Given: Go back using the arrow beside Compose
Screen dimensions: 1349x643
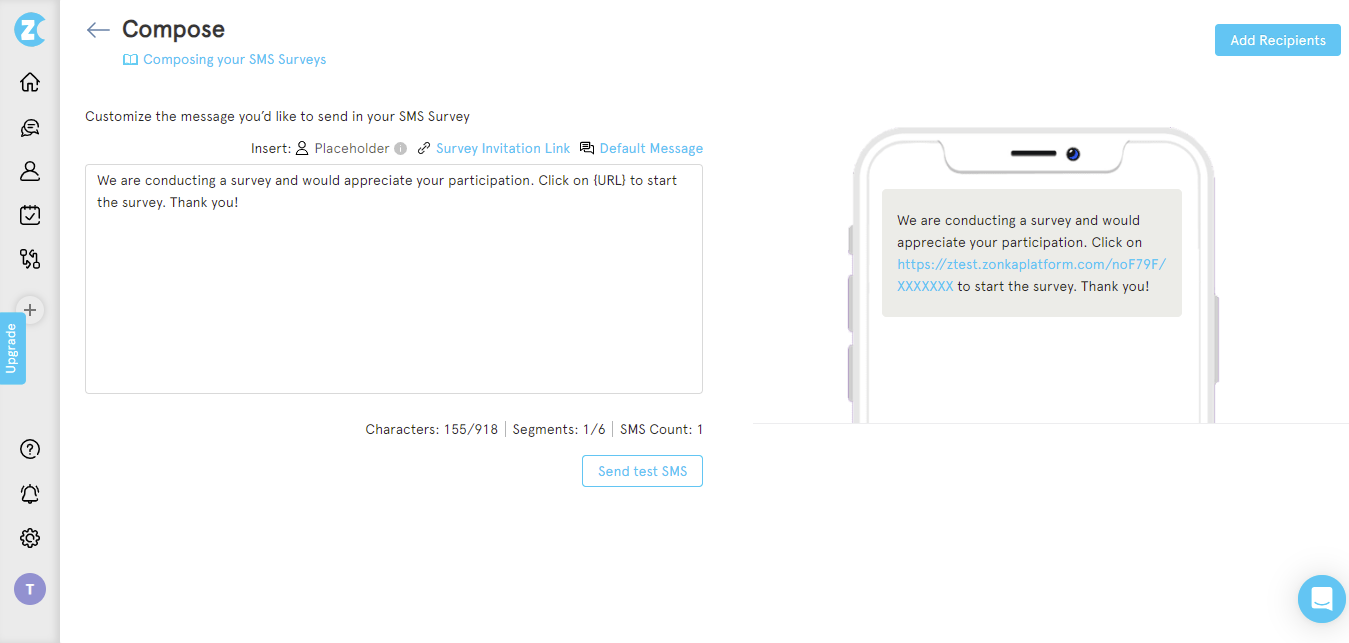Looking at the screenshot, I should coord(98,30).
